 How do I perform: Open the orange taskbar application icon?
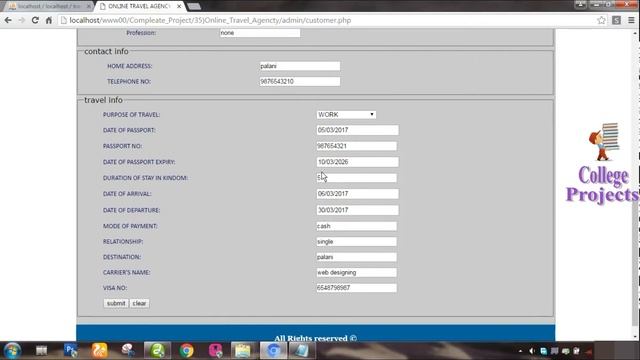[x=99, y=351]
